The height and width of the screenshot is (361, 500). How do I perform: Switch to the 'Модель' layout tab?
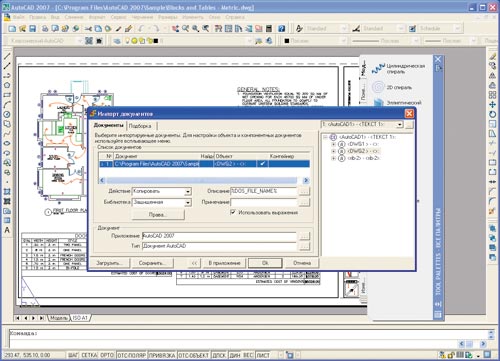59,318
